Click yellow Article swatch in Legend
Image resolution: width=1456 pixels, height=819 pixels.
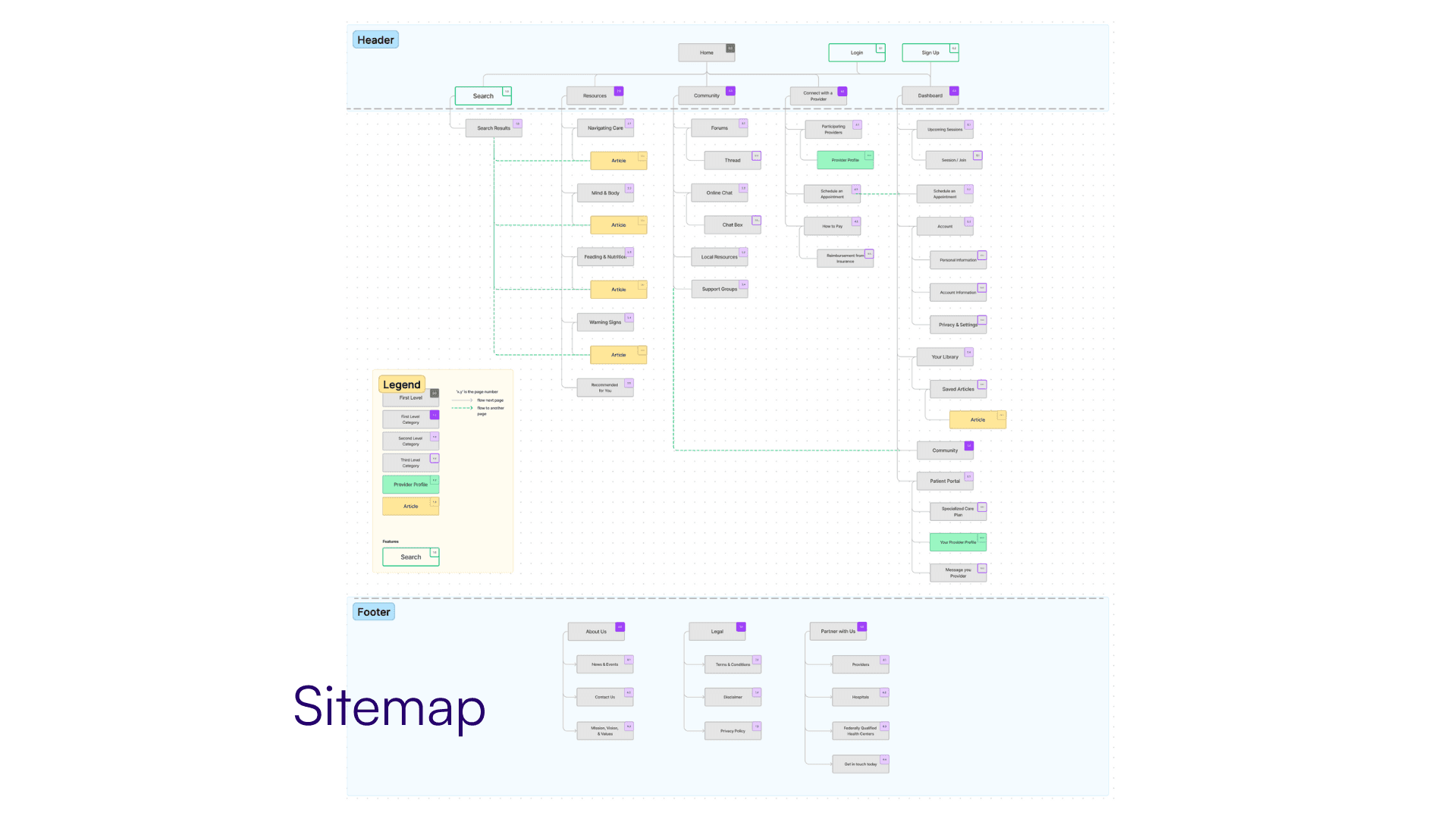[410, 506]
